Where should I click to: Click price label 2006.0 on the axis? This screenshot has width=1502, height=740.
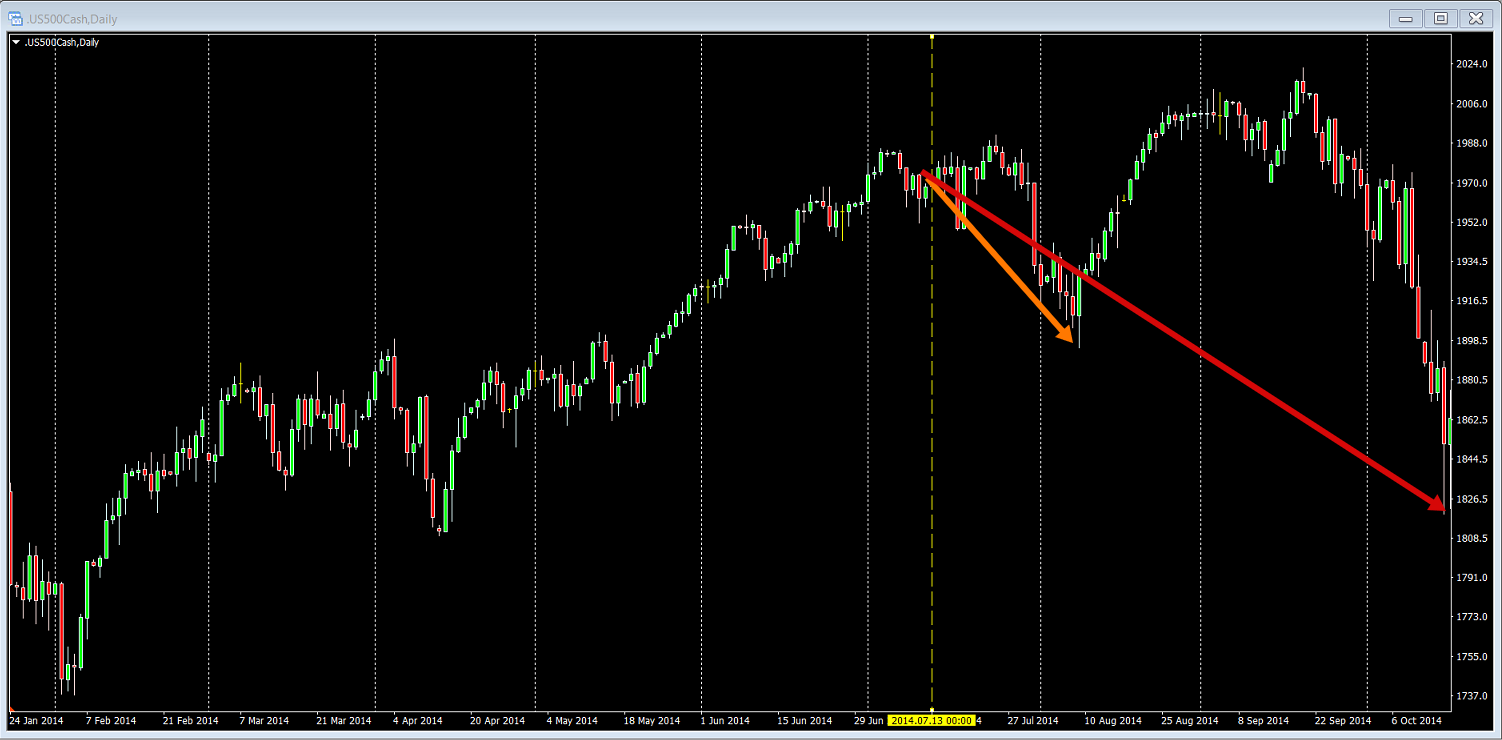(x=1470, y=104)
